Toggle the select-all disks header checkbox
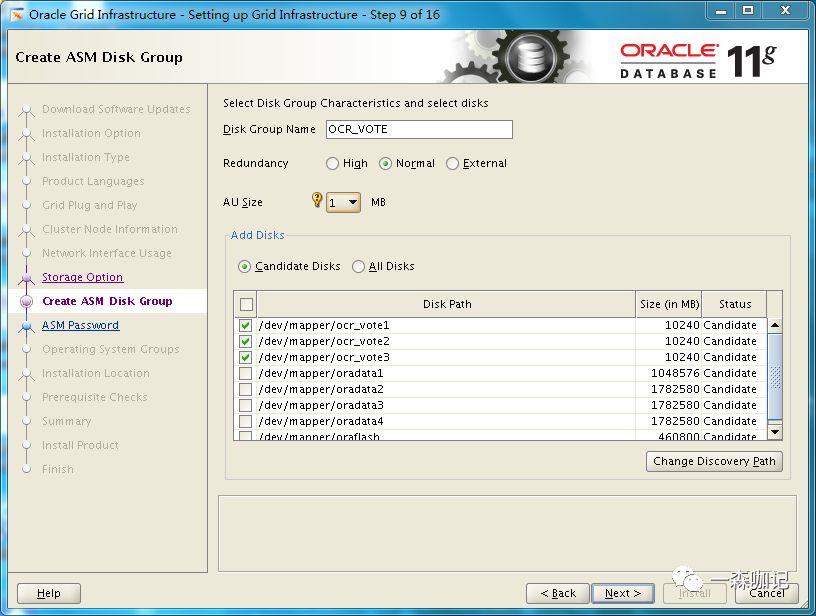Viewport: 816px width, 616px height. [x=247, y=305]
